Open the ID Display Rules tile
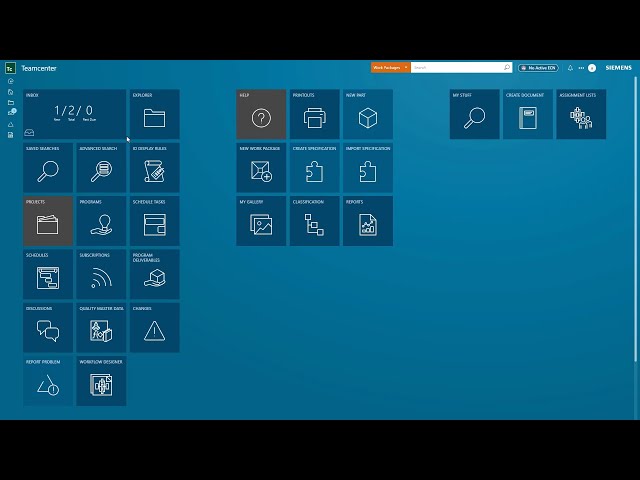The height and width of the screenshot is (480, 640). click(155, 168)
